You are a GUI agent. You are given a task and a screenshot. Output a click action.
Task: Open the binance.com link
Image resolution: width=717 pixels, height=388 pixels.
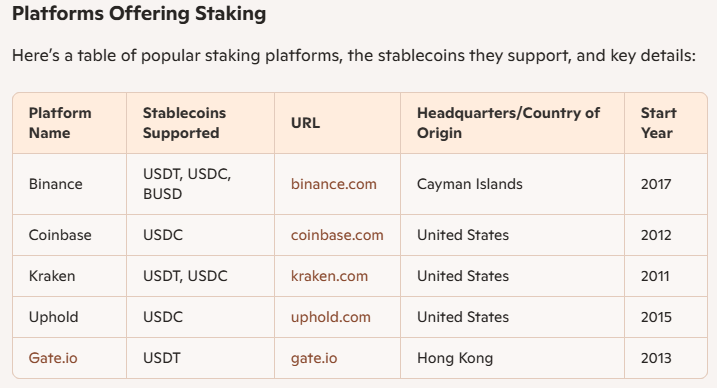tap(333, 184)
